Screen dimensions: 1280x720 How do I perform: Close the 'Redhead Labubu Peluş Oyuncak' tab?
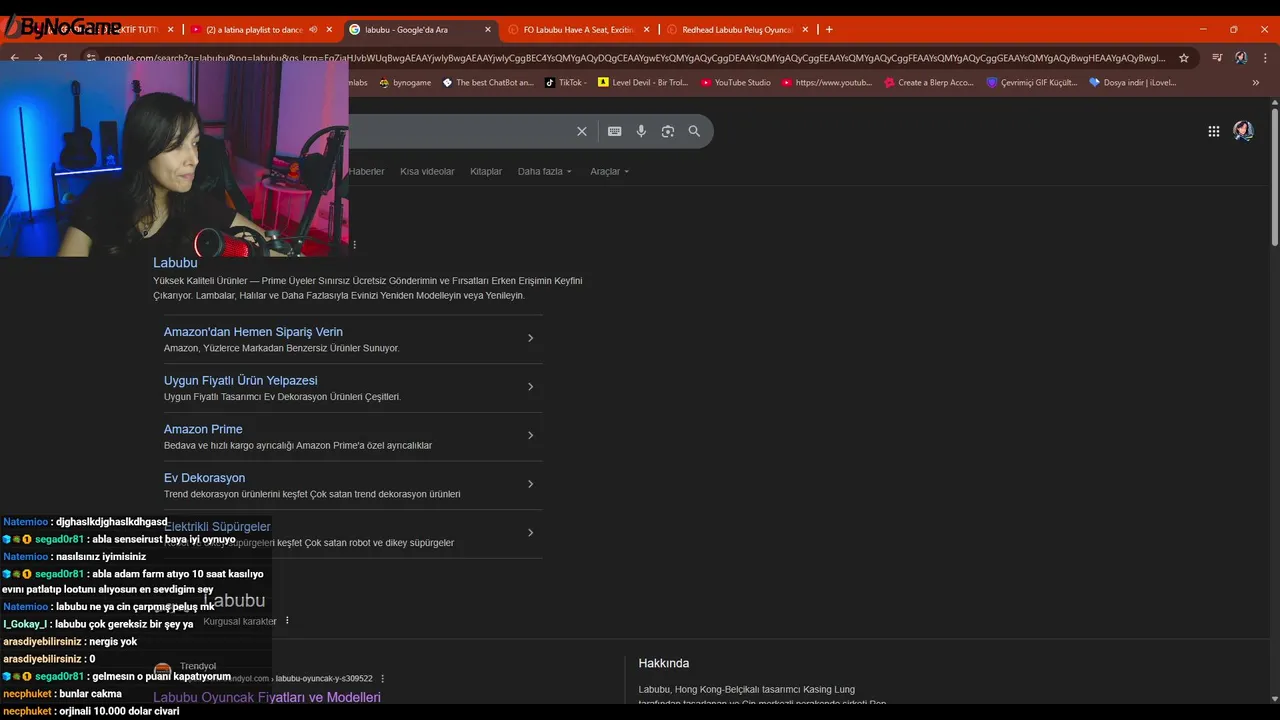point(805,30)
